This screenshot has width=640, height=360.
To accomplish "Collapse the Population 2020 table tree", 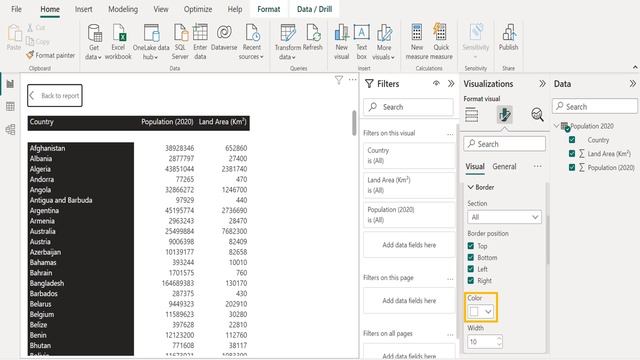I will pos(556,126).
